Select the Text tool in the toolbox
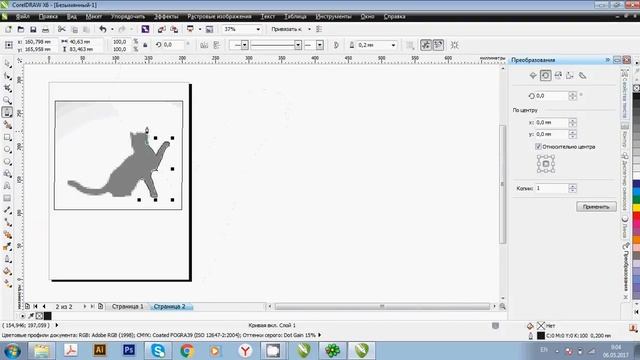Screen dimensions: 640x360 click(x=7, y=186)
